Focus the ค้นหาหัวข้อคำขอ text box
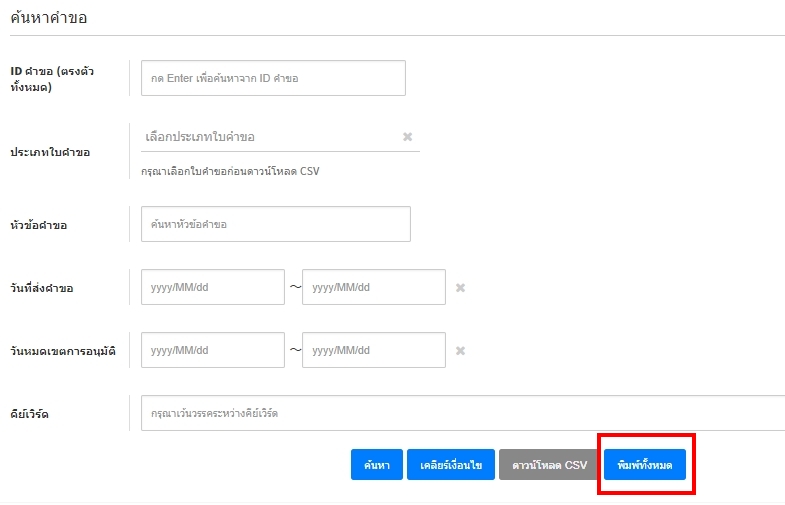785x505 pixels. coord(275,224)
